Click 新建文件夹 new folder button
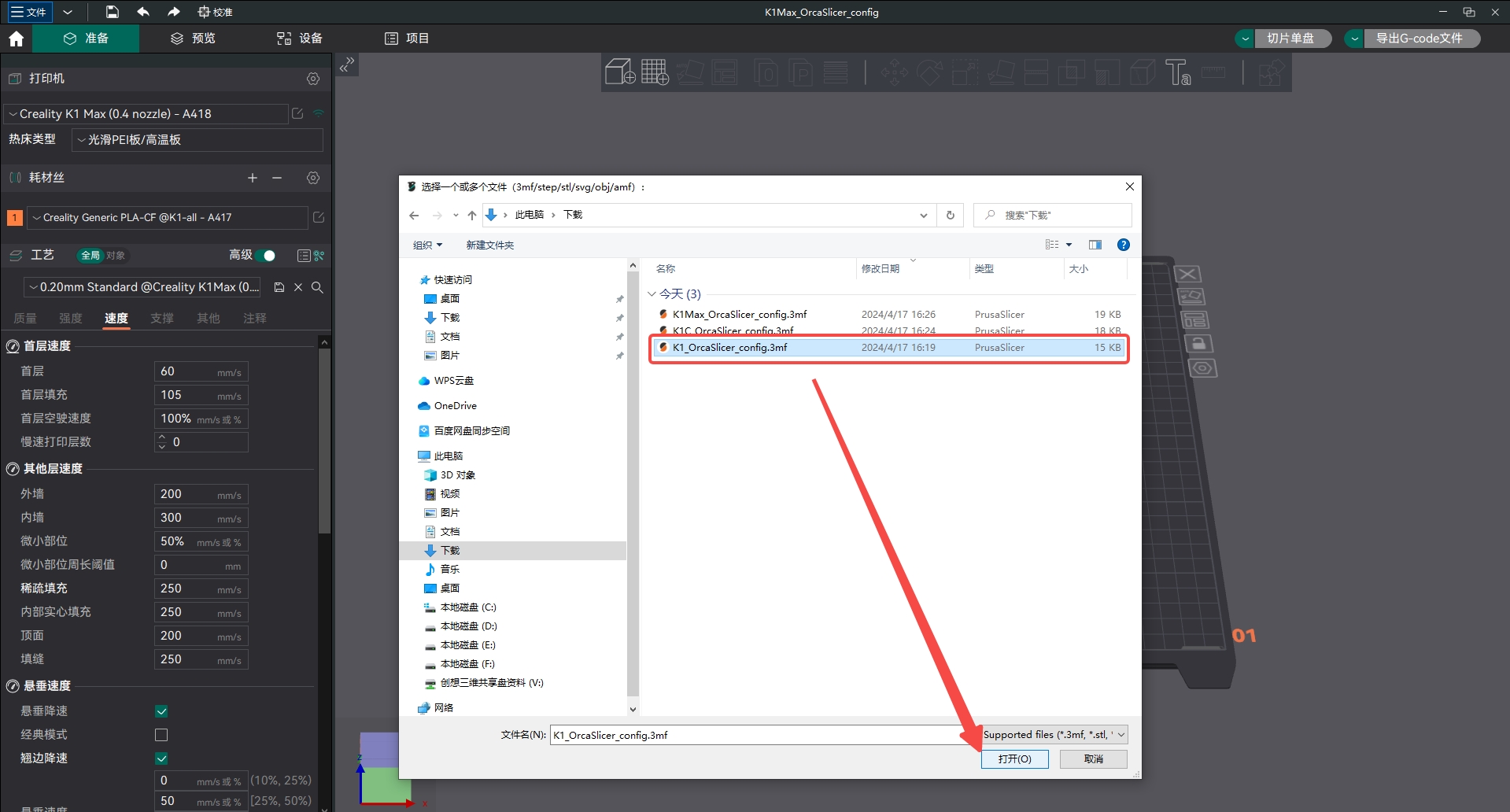The height and width of the screenshot is (812, 1510). pos(489,245)
